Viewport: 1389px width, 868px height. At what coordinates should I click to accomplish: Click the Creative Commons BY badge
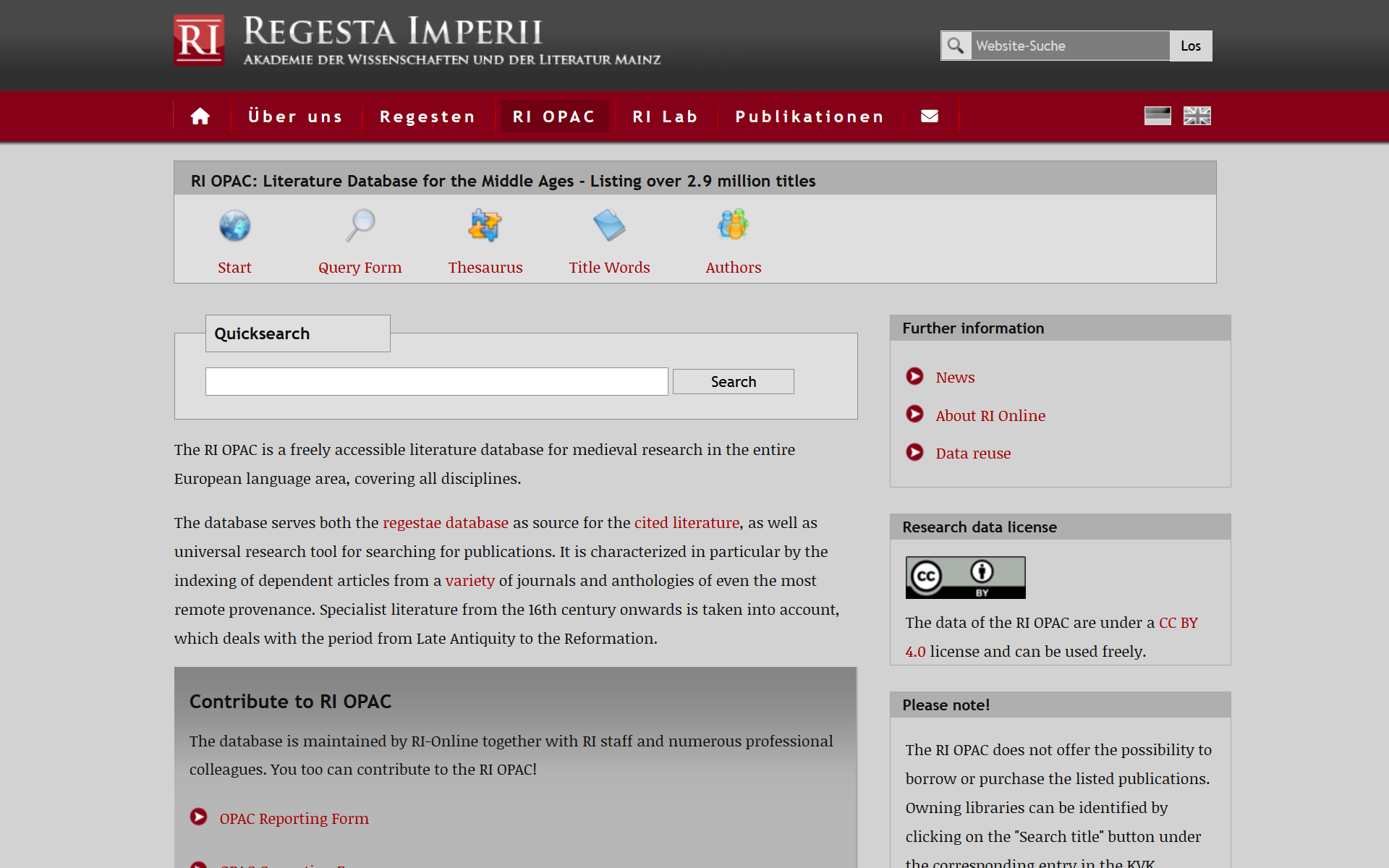[x=965, y=577]
